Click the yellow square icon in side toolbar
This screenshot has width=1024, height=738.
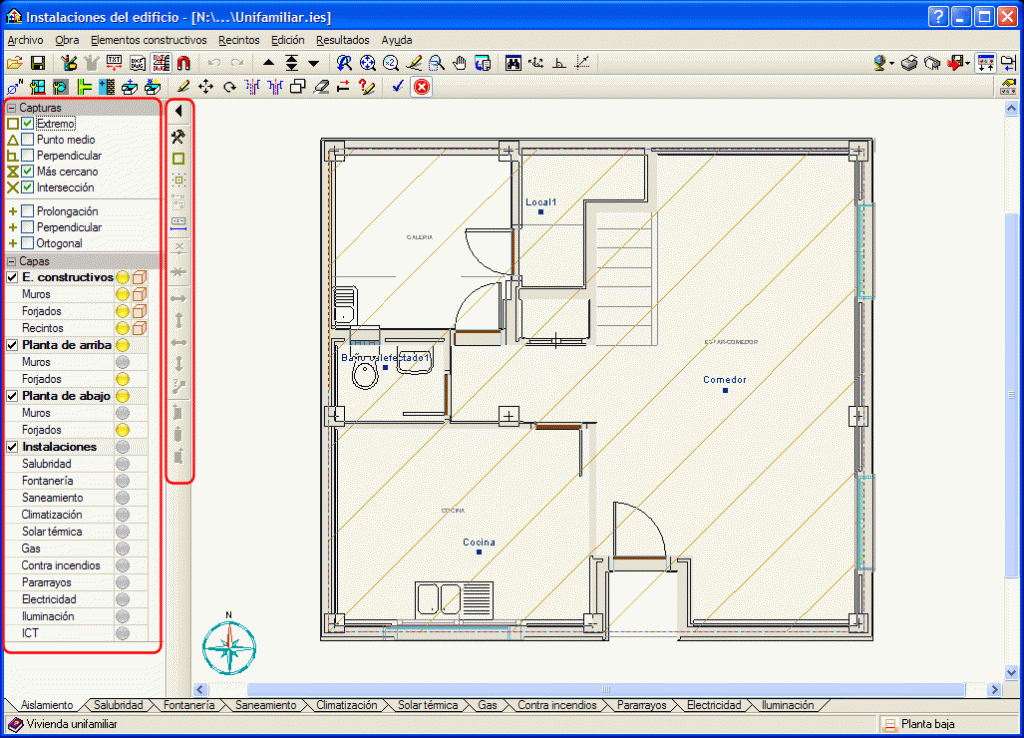[x=178, y=159]
